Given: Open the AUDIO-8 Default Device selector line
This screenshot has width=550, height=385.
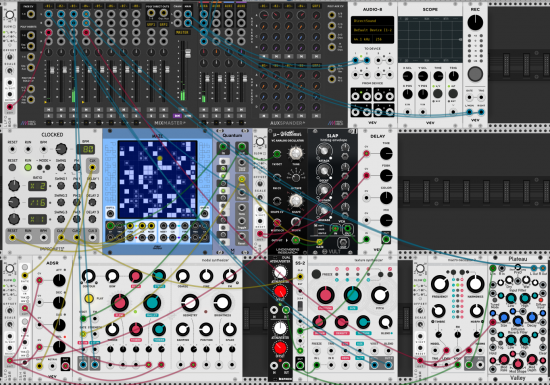Looking at the screenshot, I should [372, 30].
